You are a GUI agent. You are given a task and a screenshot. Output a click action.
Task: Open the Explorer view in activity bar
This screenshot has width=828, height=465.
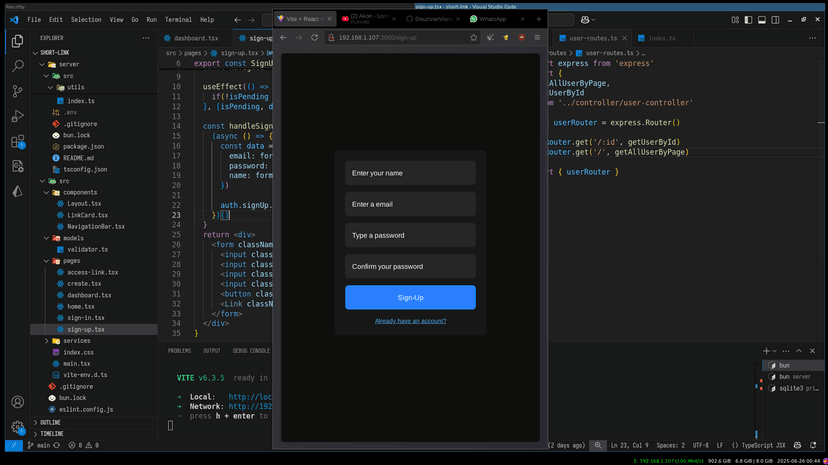tap(17, 41)
